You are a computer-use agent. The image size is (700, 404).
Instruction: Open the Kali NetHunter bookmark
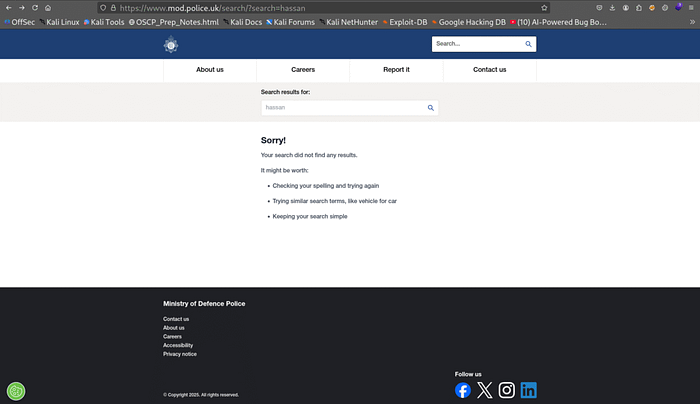349,22
